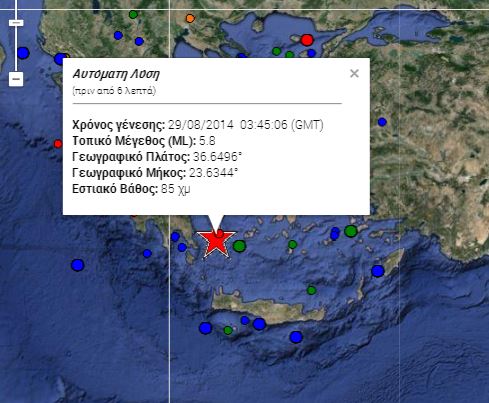Click larger blue marker on Crete's south coast
Viewport: 489px width, 403px height.
click(x=259, y=324)
